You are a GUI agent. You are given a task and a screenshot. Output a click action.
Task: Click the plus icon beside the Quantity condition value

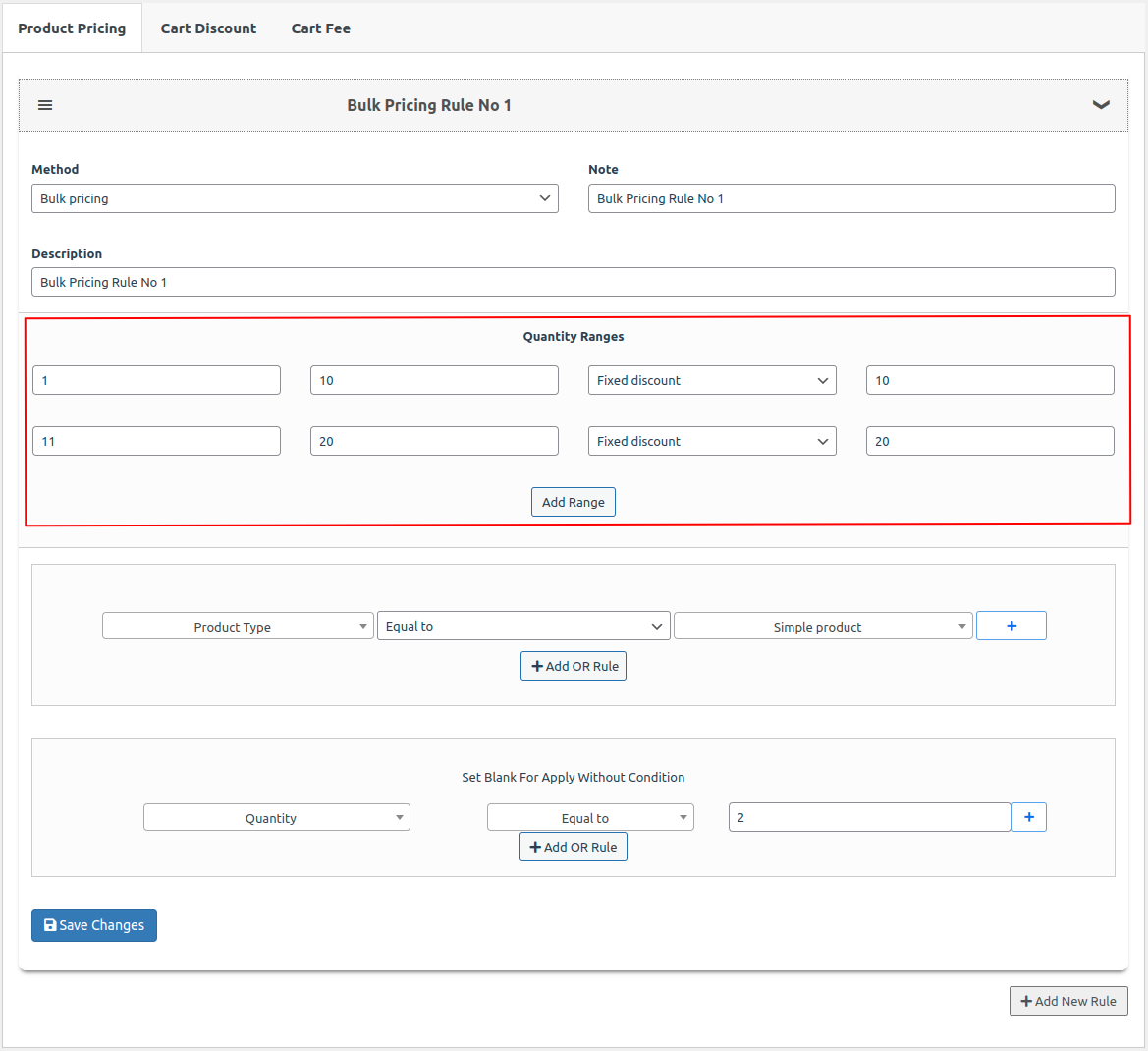(1028, 816)
